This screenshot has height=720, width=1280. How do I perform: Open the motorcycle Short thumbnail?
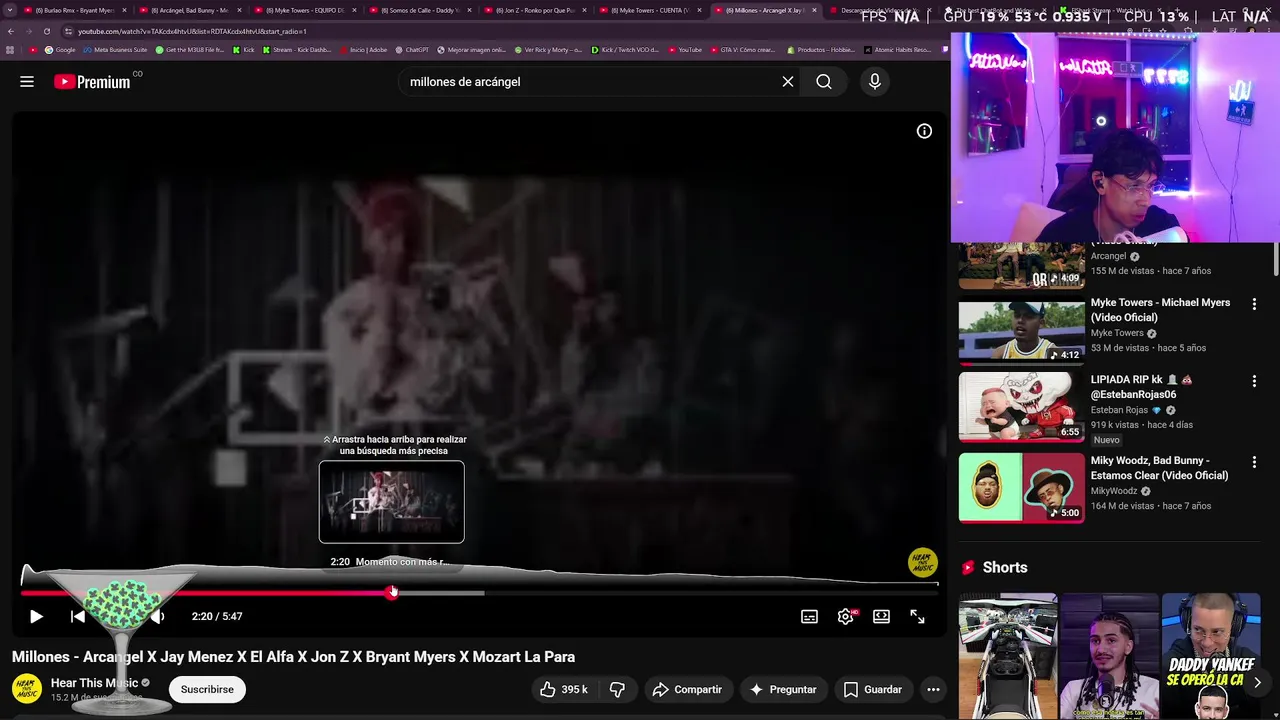click(1008, 656)
